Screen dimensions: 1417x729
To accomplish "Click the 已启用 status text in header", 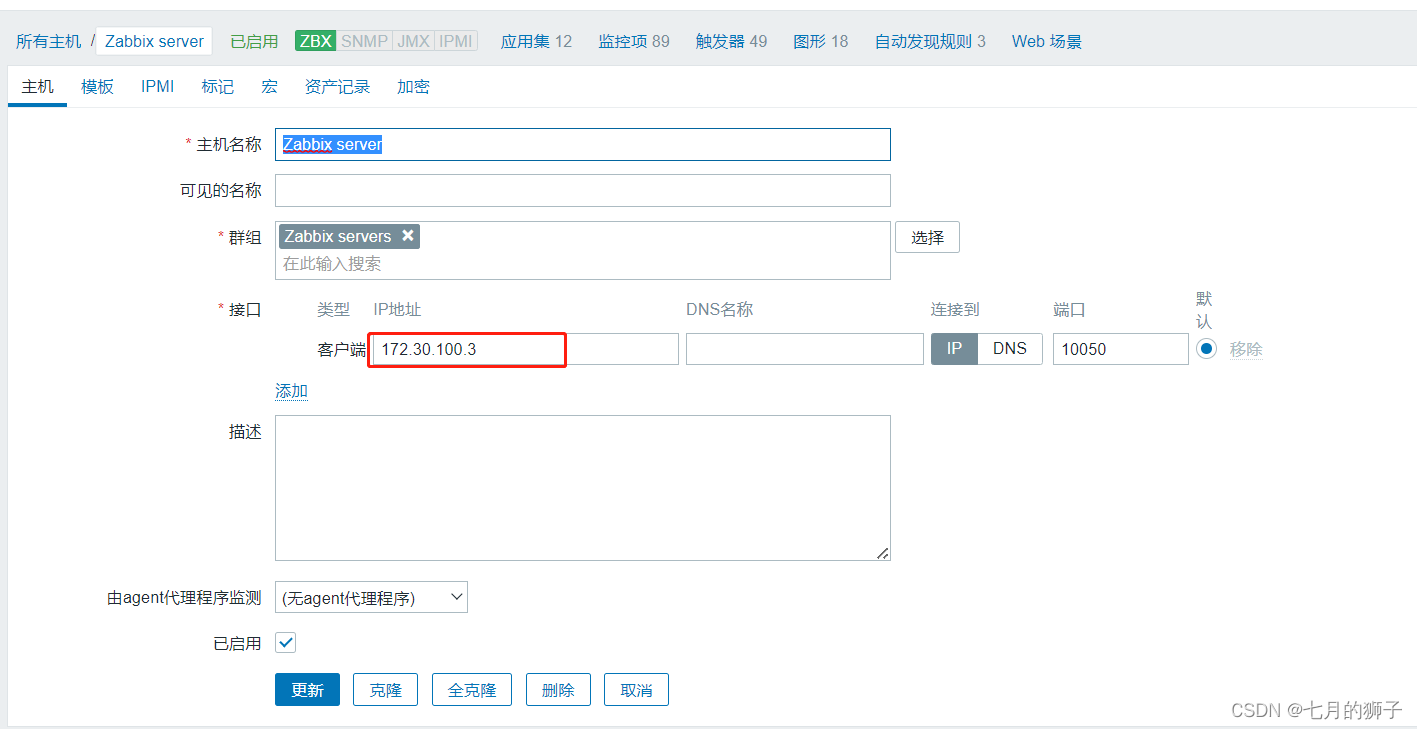I will pyautogui.click(x=254, y=41).
